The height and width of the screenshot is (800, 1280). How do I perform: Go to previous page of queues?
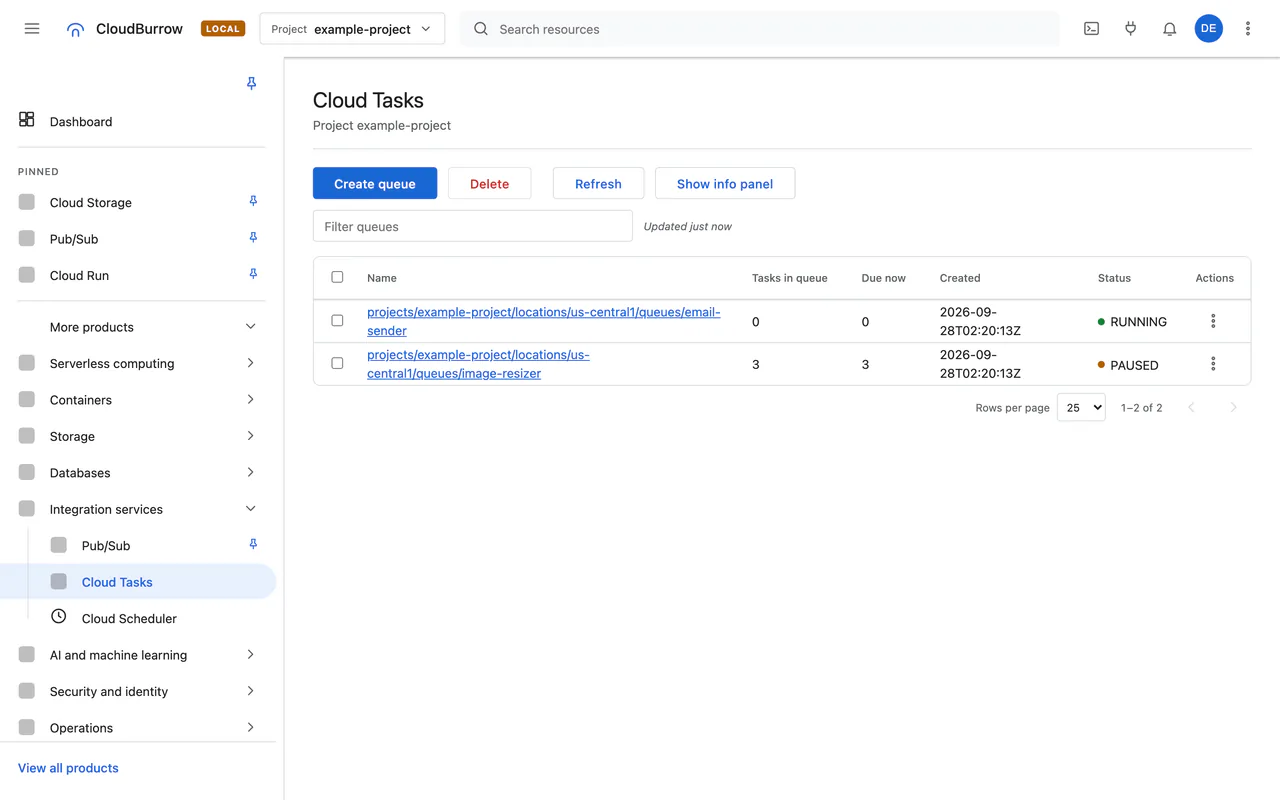1191,407
